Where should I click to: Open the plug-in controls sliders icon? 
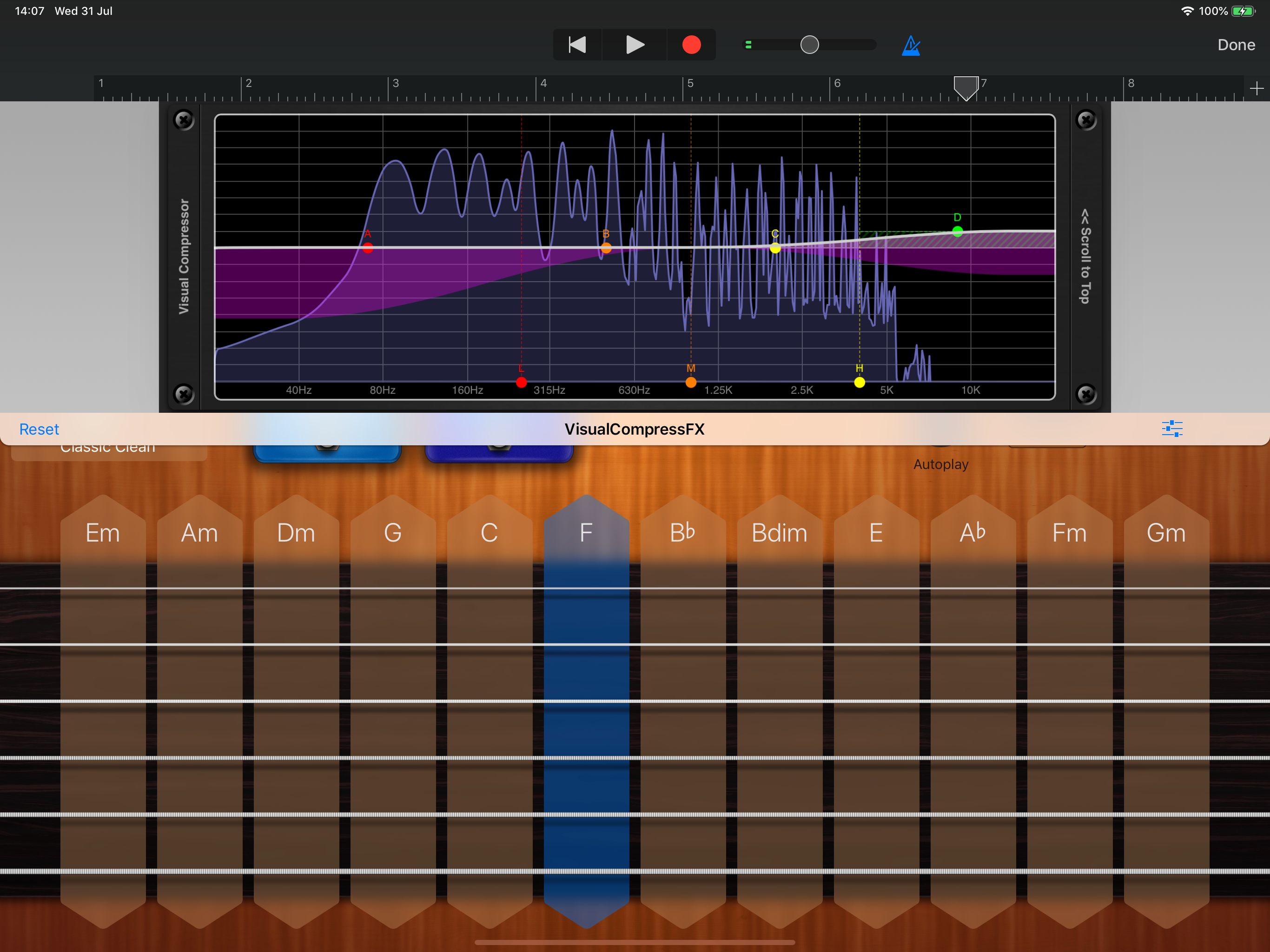1172,429
